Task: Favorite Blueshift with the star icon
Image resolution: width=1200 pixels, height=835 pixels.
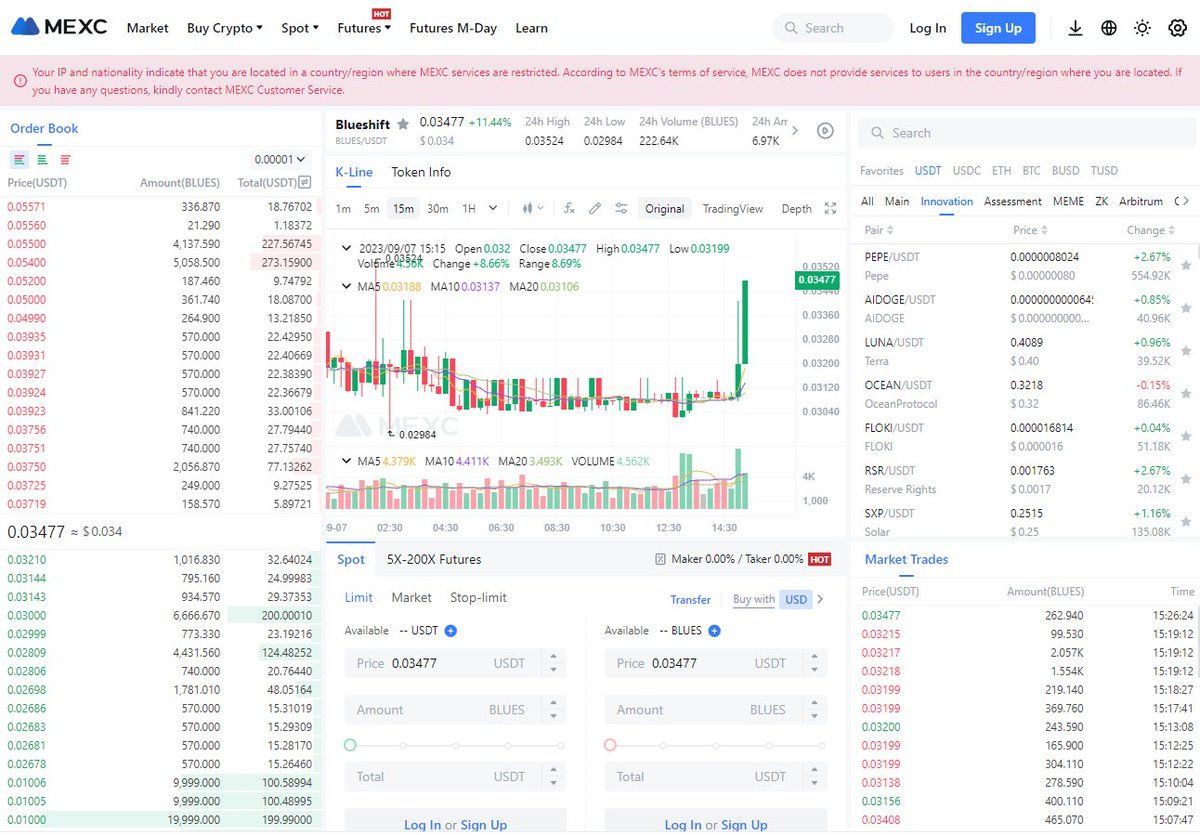Action: point(403,124)
